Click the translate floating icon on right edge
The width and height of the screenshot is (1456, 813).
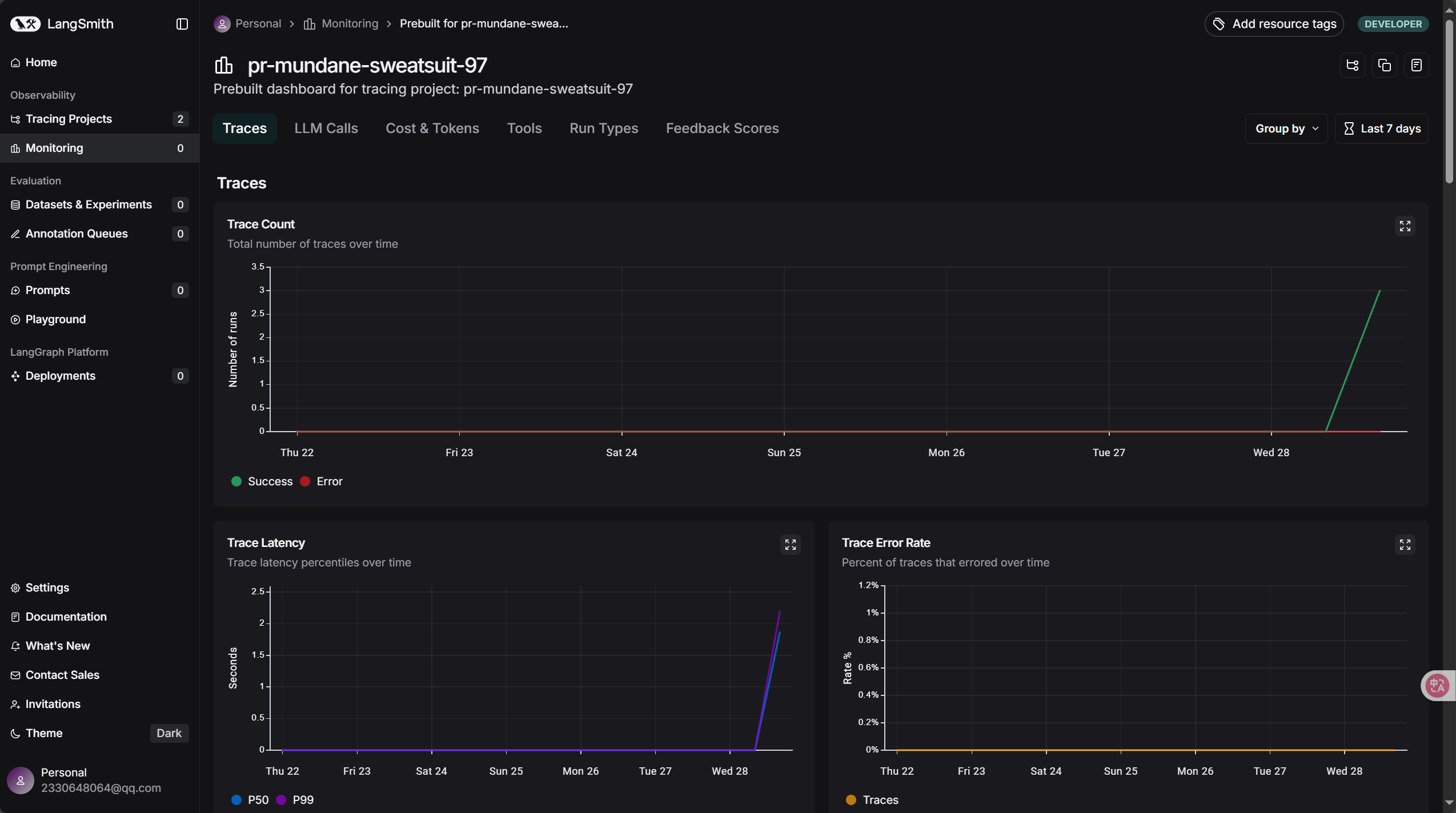(x=1437, y=685)
